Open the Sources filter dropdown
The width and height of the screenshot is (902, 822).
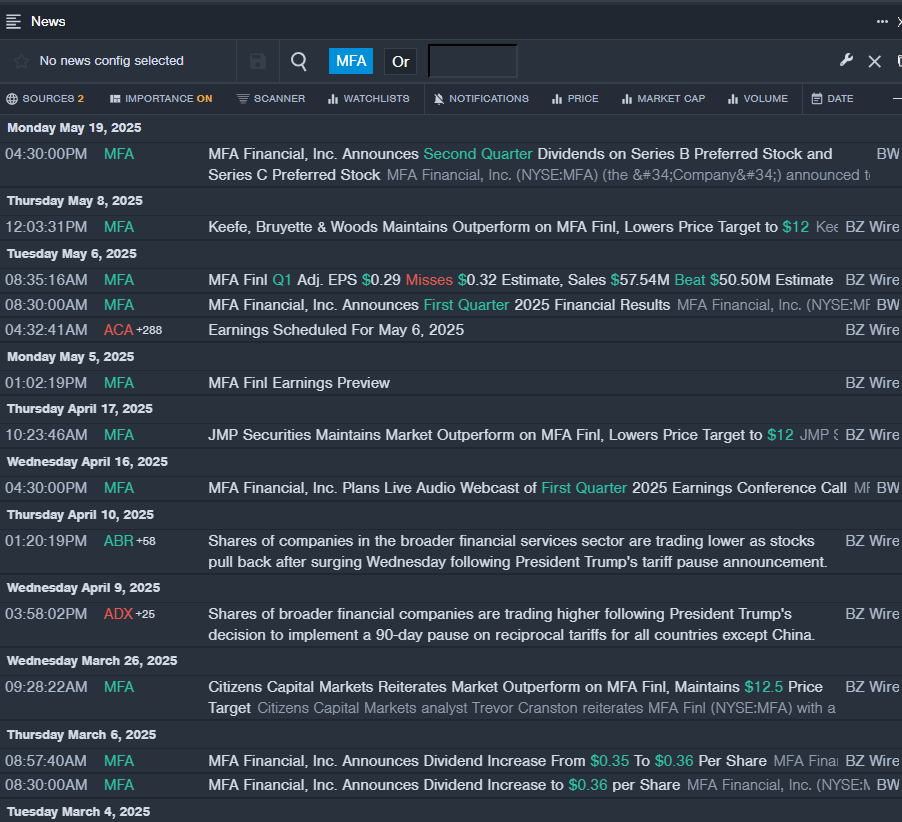45,99
